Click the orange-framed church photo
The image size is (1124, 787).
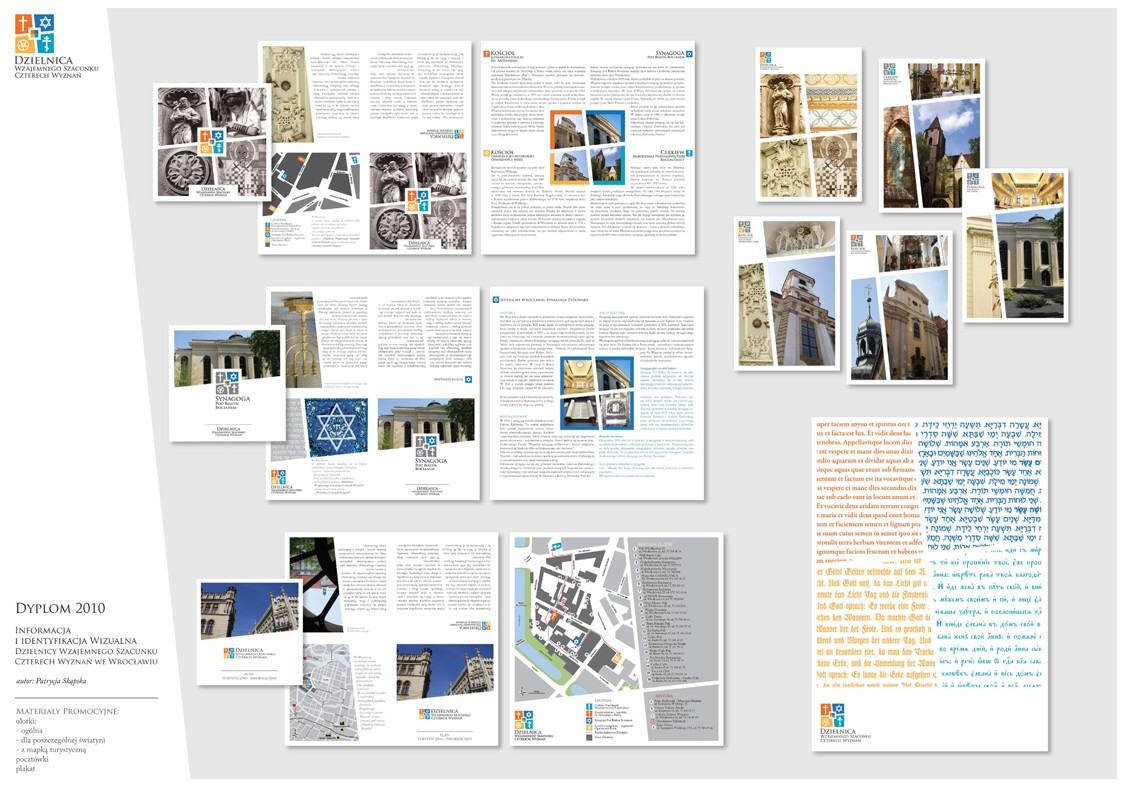[566, 129]
